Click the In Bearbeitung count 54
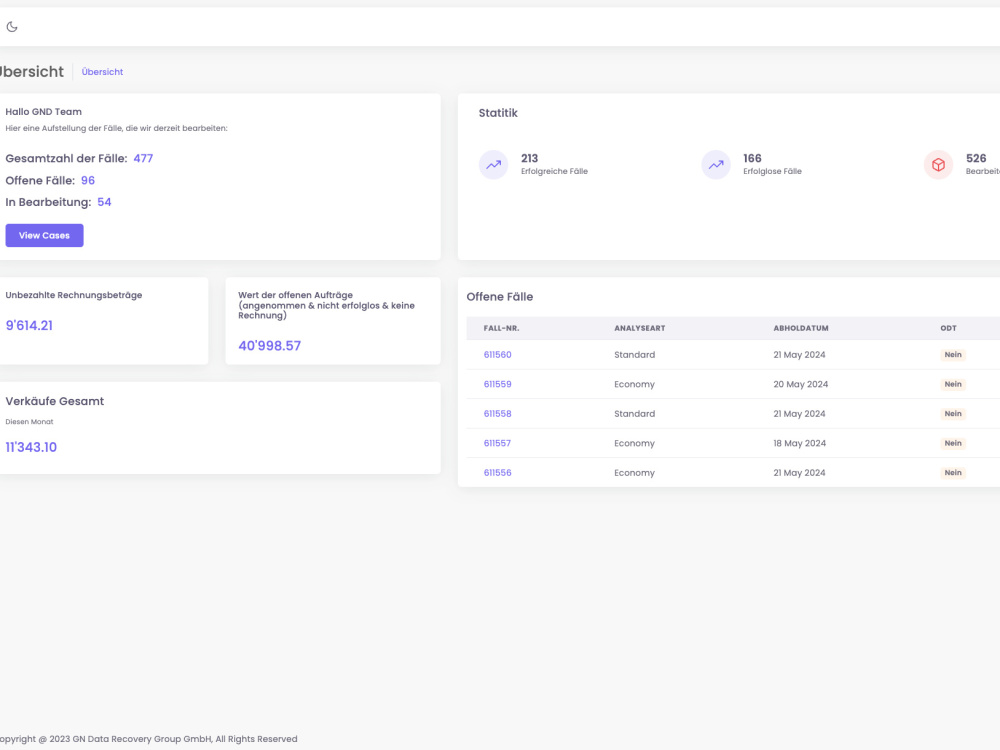The height and width of the screenshot is (750, 1000). tap(105, 202)
